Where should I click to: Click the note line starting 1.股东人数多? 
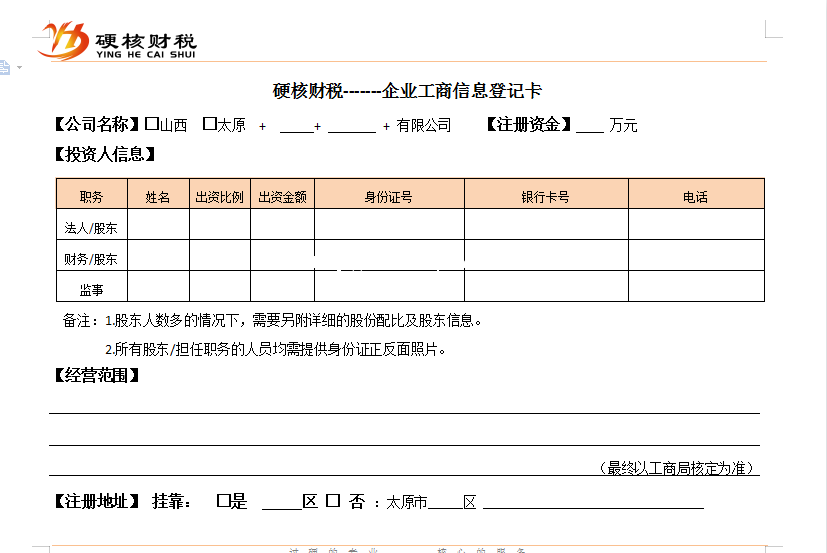[x=293, y=320]
